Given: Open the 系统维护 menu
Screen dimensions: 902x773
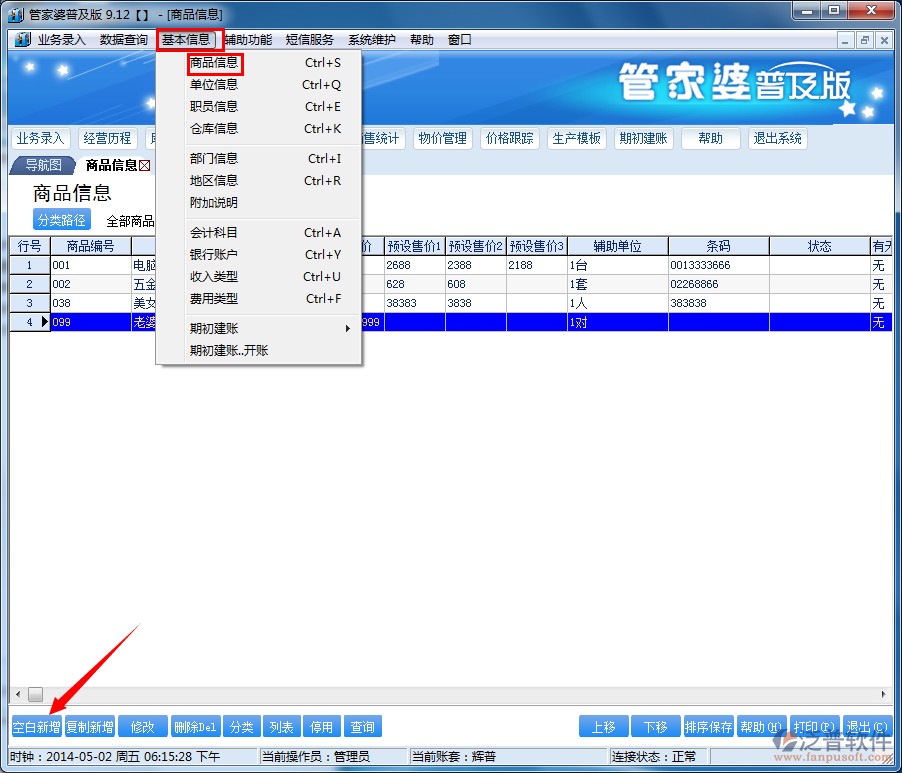Looking at the screenshot, I should pos(372,40).
